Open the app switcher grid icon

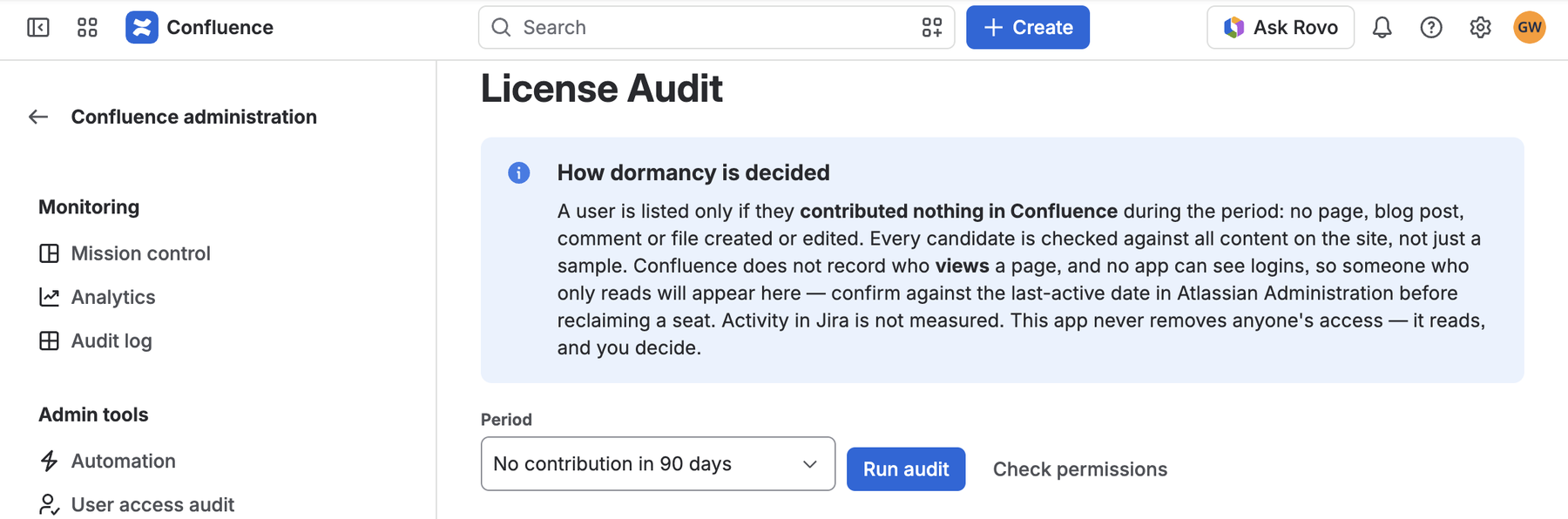[87, 27]
